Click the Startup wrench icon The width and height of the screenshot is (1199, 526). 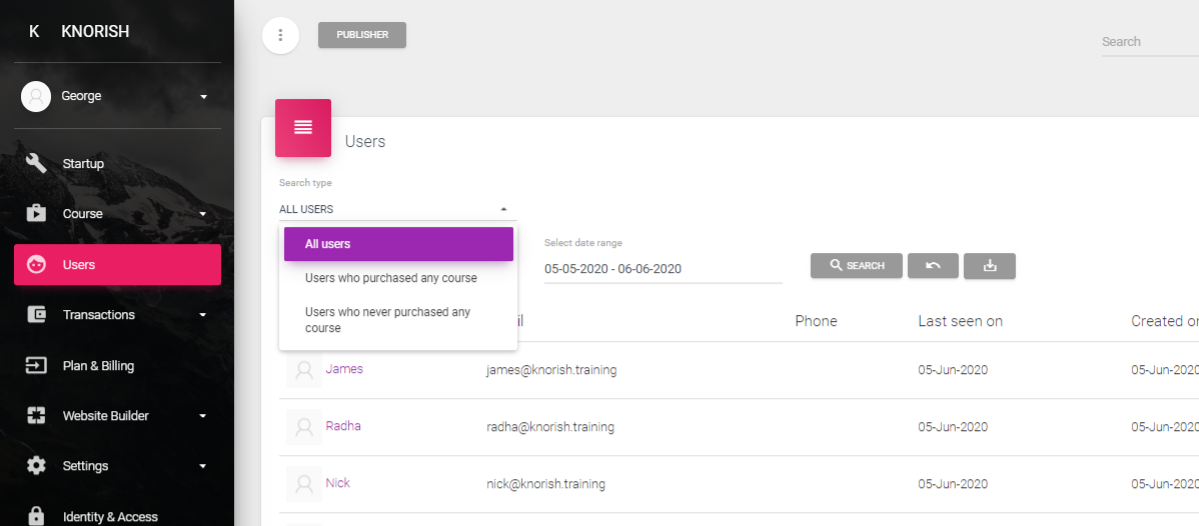36,164
